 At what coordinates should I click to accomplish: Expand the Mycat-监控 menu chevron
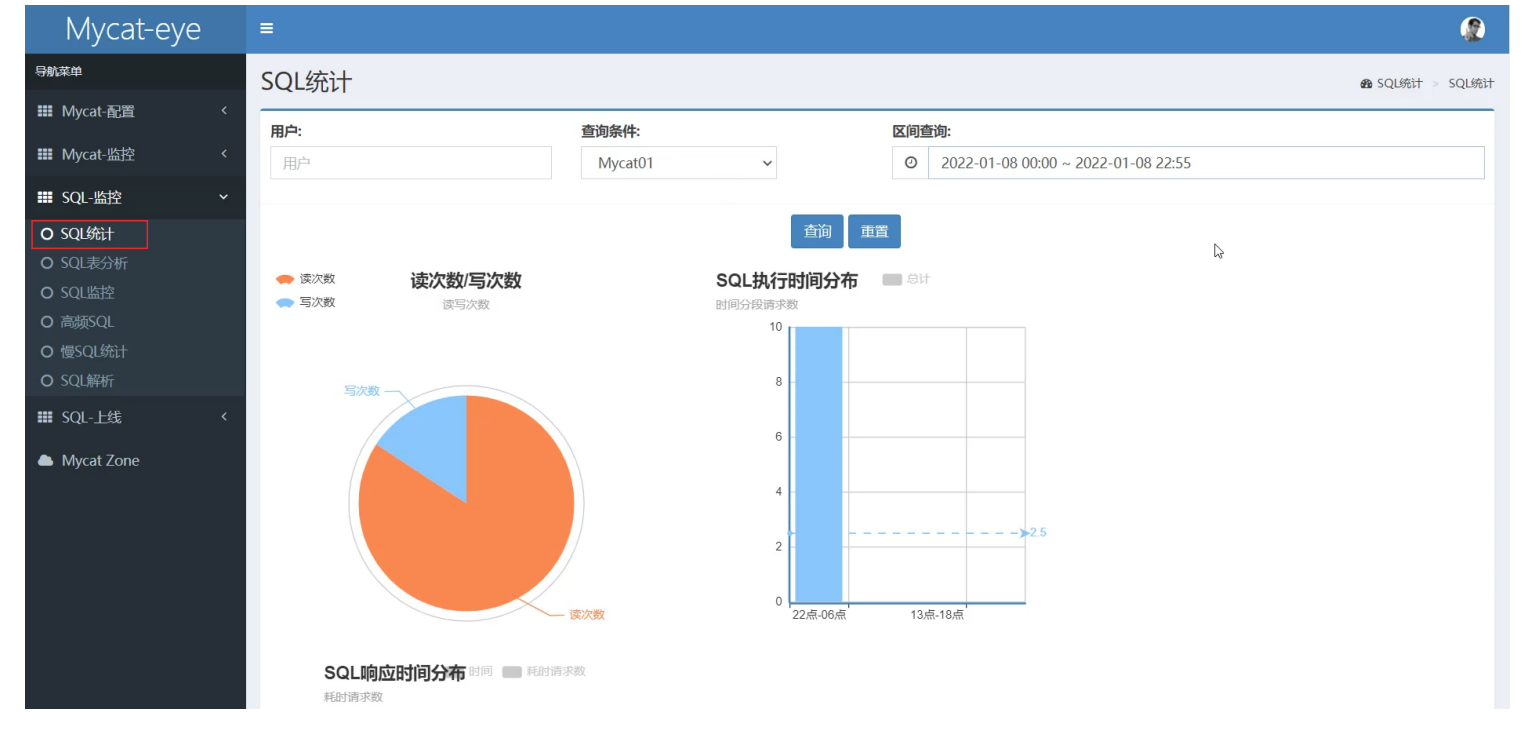[224, 153]
